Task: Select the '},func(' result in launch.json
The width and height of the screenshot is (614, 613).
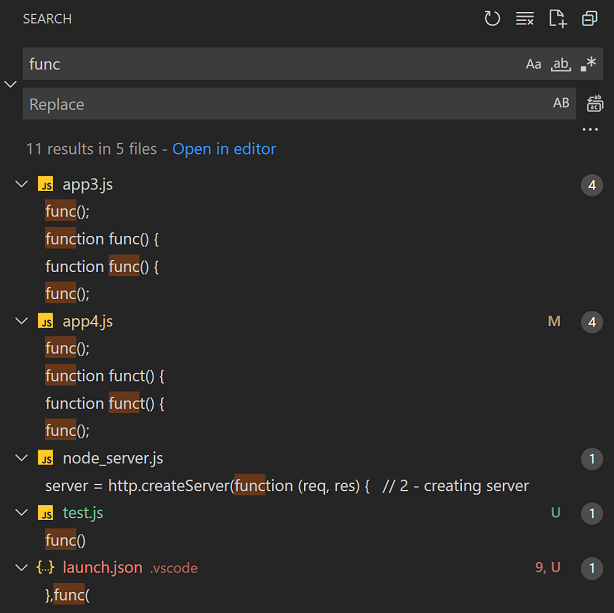Action: [68, 595]
